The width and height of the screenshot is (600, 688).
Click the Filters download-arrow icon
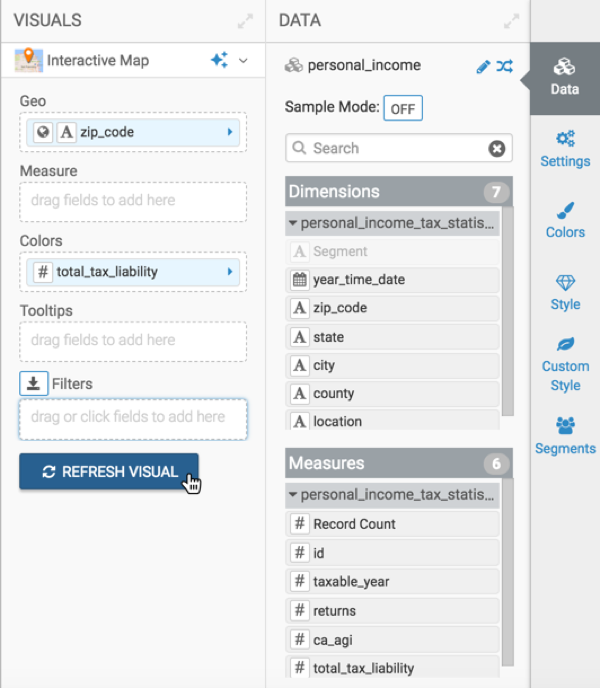point(33,383)
